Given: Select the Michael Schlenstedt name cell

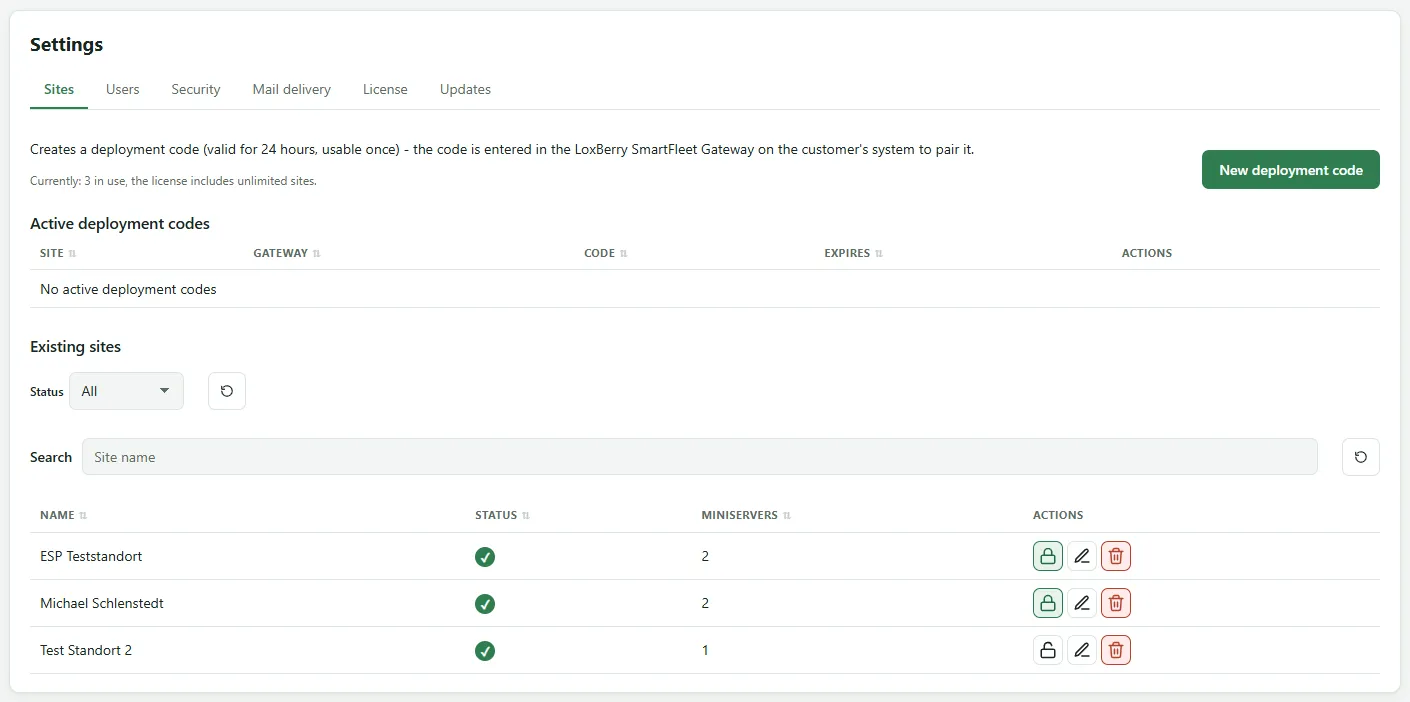Looking at the screenshot, I should (x=102, y=603).
